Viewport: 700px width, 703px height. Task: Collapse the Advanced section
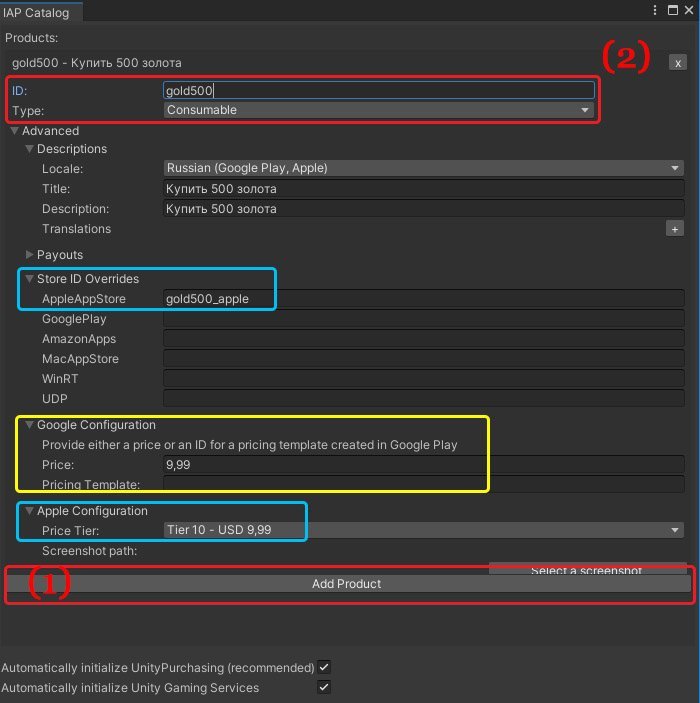15,131
